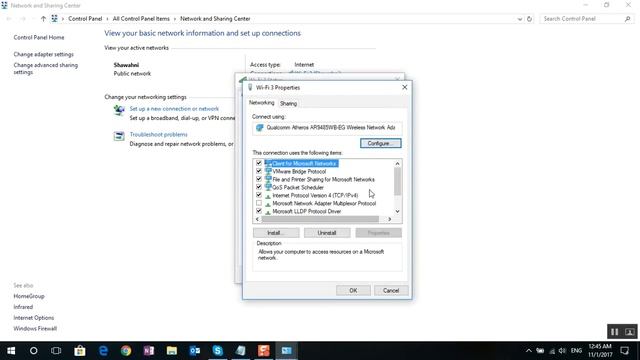The image size is (640, 360).
Task: Click the Troubleshoot problems icon
Action: pos(119,136)
